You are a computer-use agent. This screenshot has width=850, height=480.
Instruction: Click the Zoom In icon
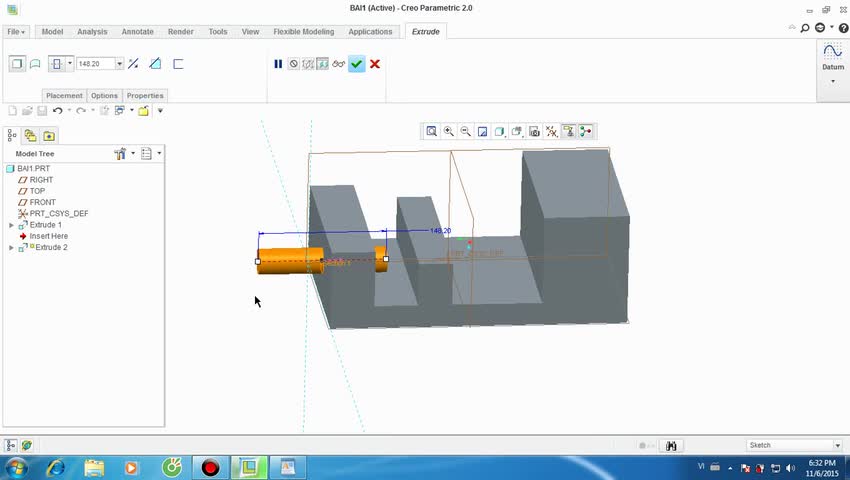[449, 131]
